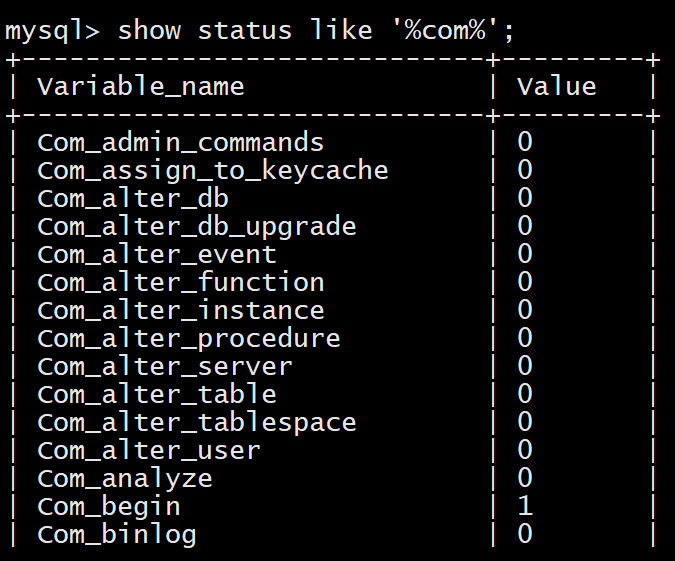Select the Com_binlog row name
The width and height of the screenshot is (675, 561).
117,534
